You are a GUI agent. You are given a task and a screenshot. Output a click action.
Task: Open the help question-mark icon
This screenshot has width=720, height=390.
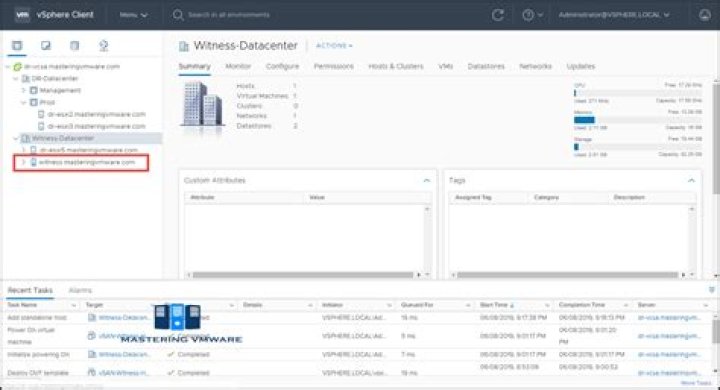528,15
